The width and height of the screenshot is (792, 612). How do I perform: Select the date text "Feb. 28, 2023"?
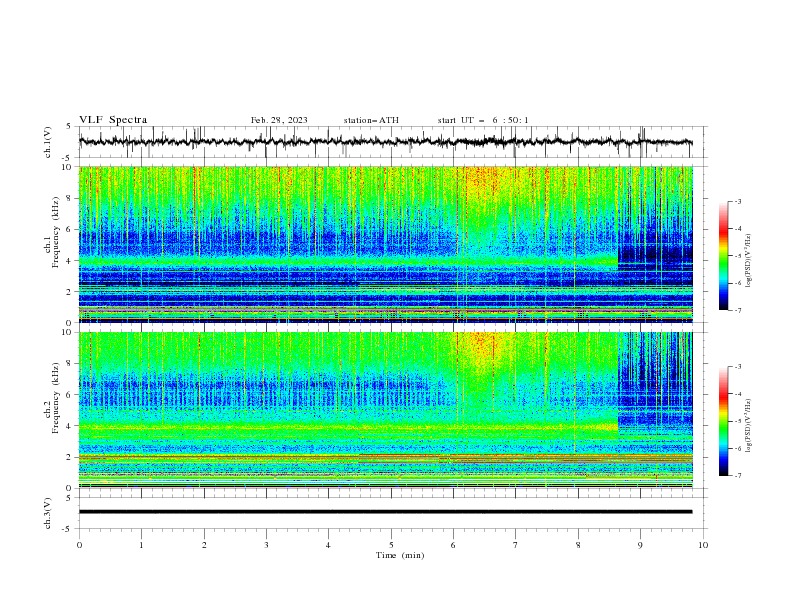(279, 120)
